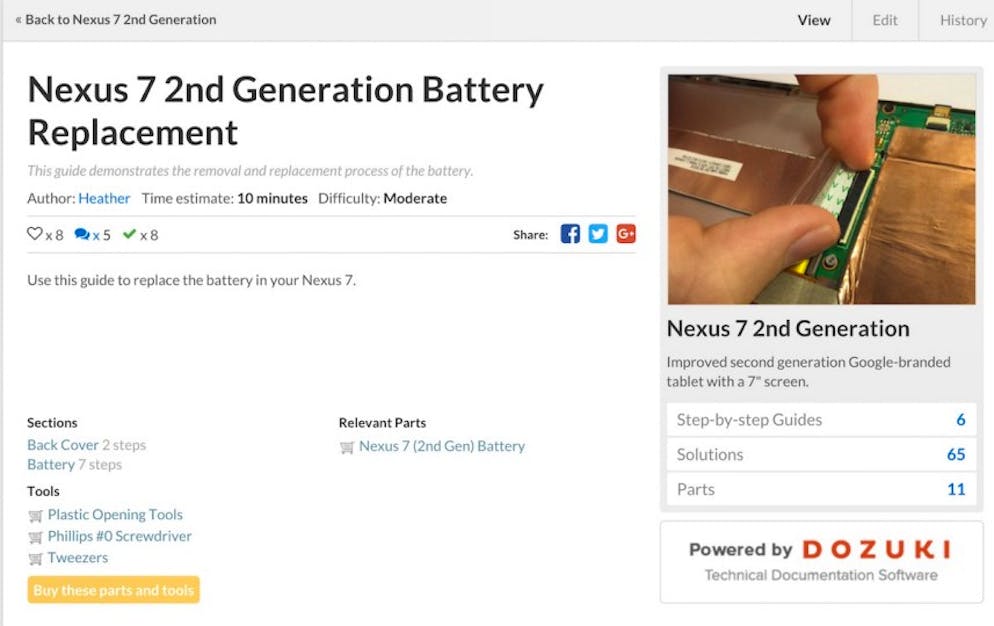Open the Step-by-step Guides row
This screenshot has width=994, height=626.
pyautogui.click(x=821, y=420)
